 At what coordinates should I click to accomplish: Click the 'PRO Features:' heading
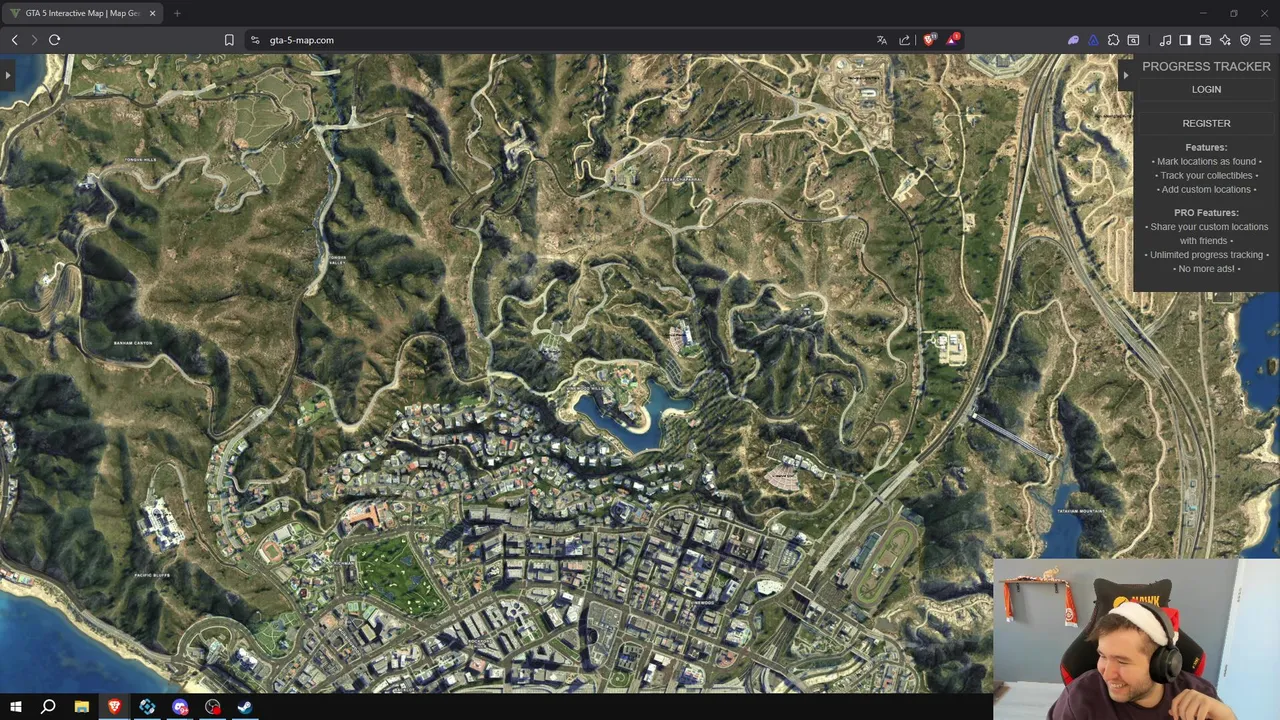(1206, 212)
